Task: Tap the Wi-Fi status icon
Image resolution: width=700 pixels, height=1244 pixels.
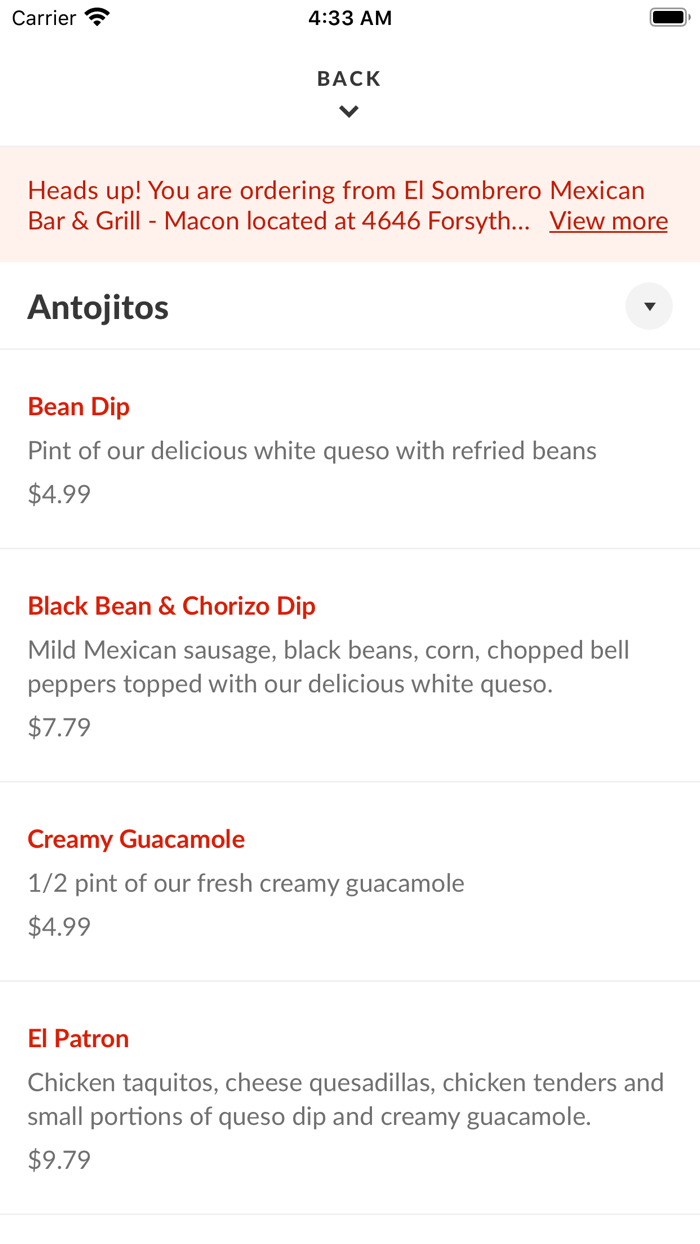Action: tap(98, 17)
